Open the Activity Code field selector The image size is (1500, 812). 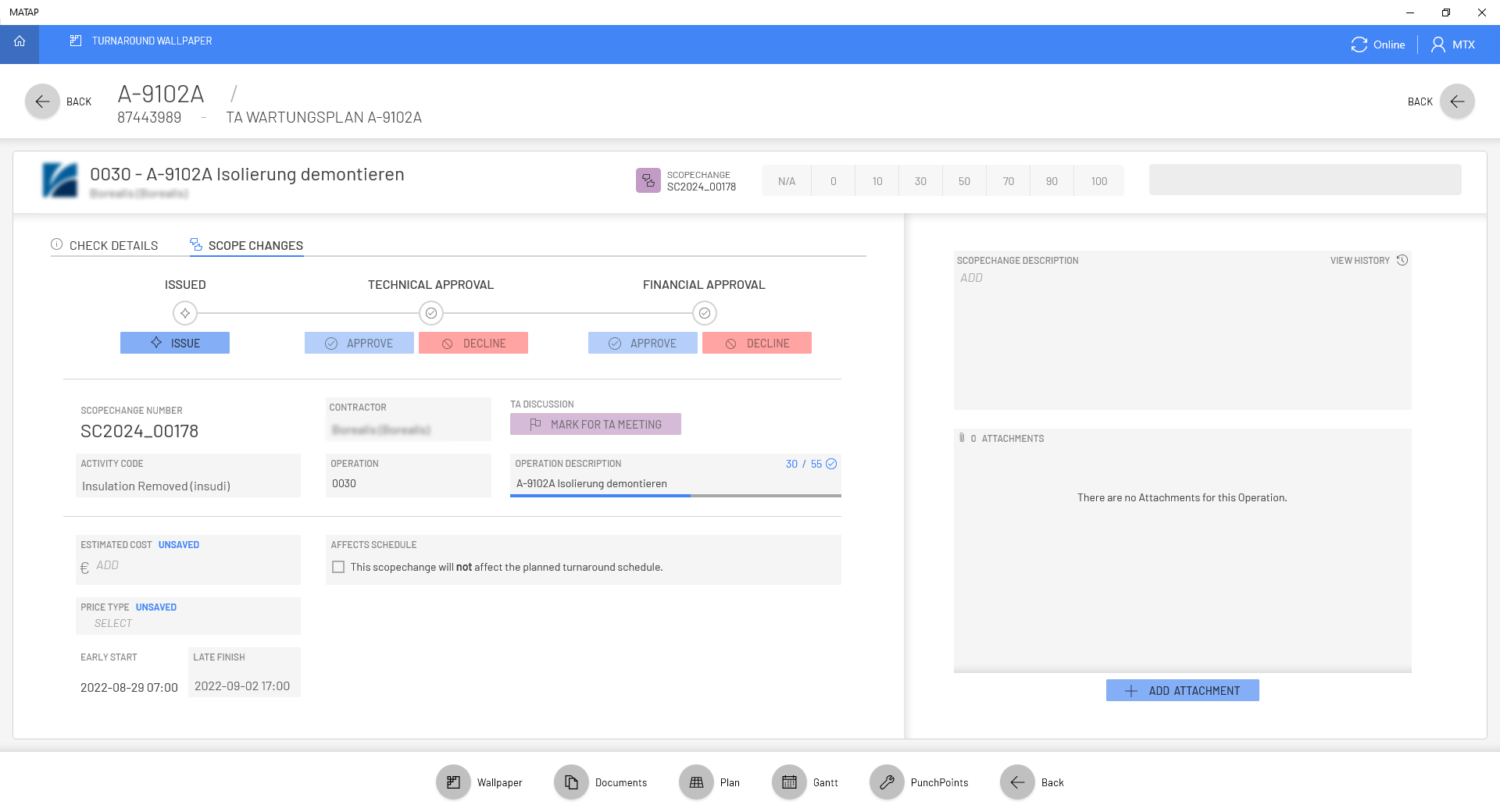187,486
